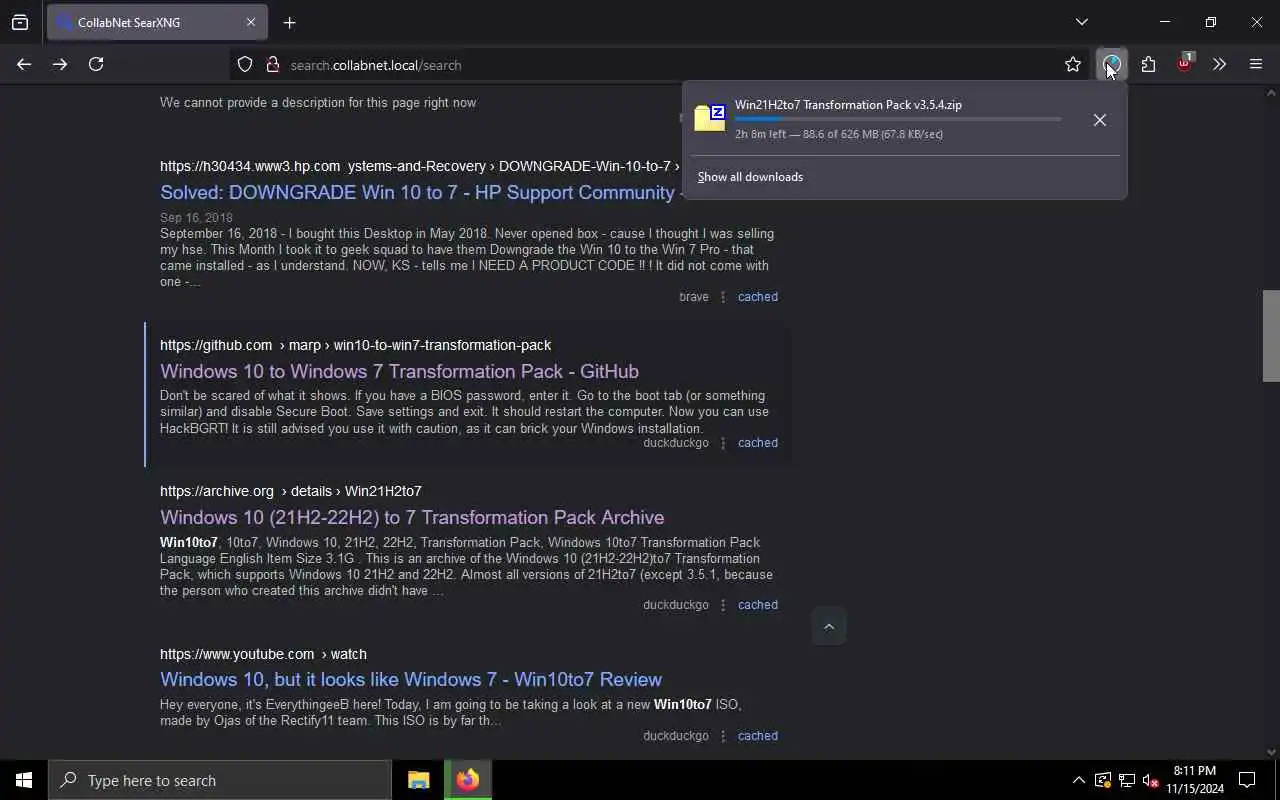Click the h30434.www3.hp.com result URL
This screenshot has width=1280, height=800.
pos(420,166)
